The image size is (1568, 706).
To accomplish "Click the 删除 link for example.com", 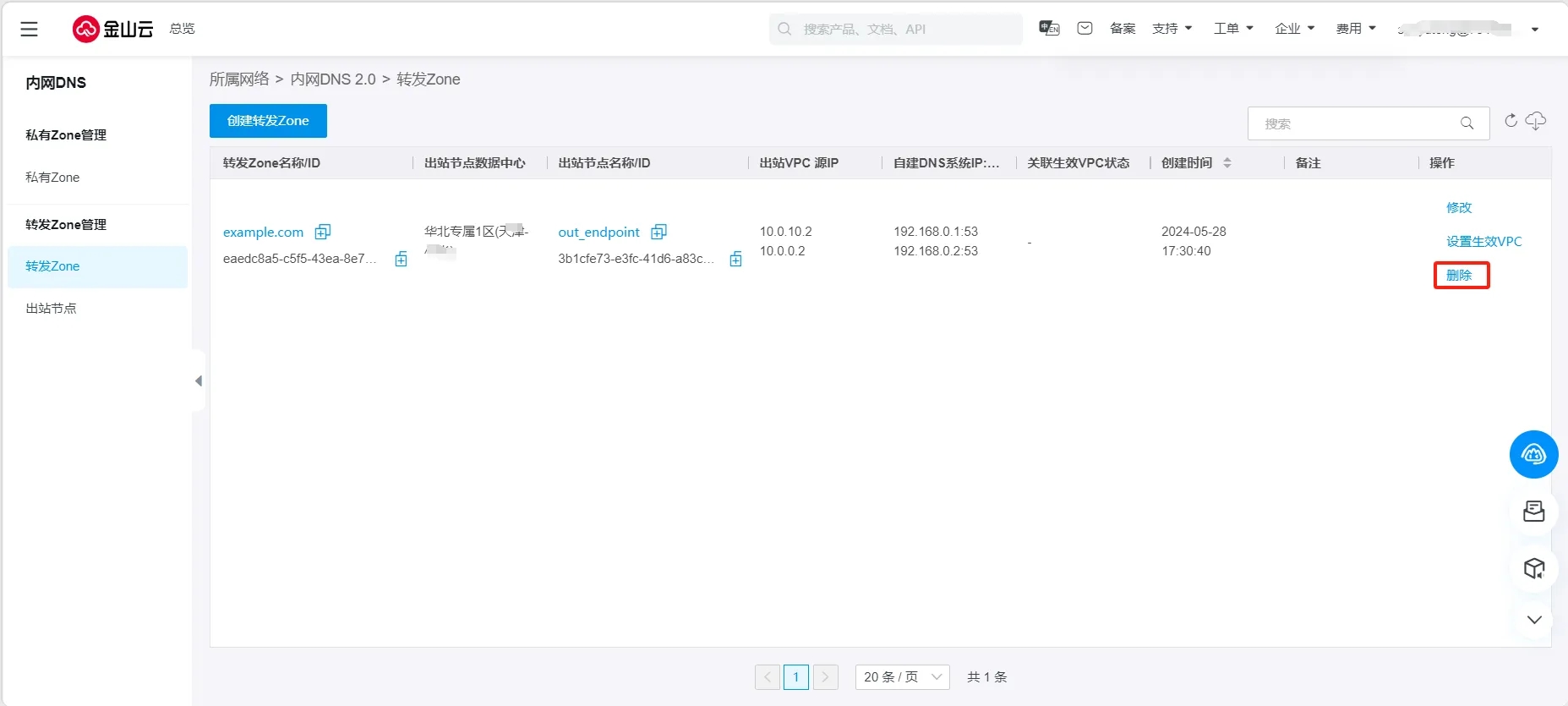I will click(1459, 276).
